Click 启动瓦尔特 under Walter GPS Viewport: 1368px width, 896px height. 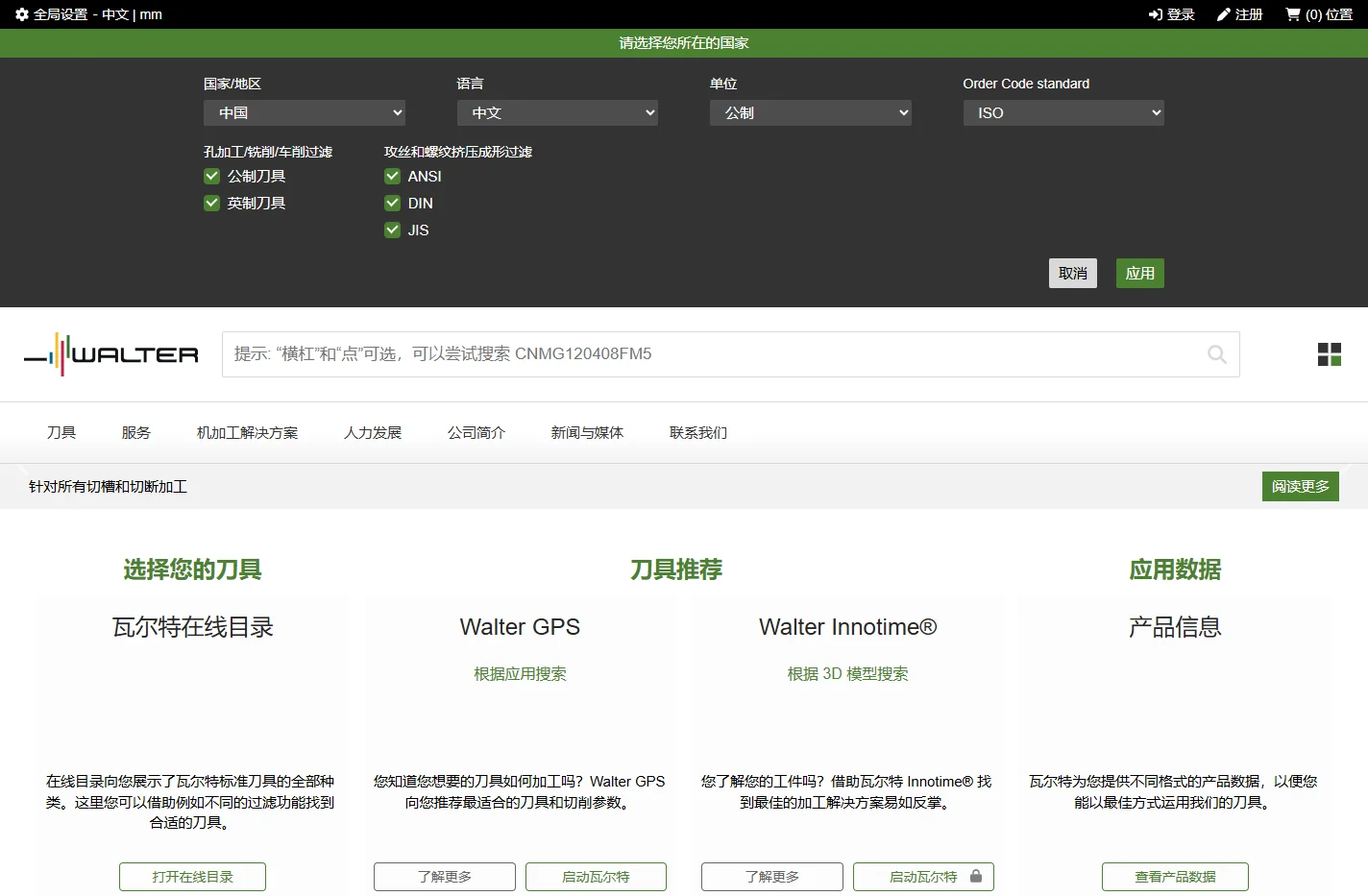(x=596, y=877)
